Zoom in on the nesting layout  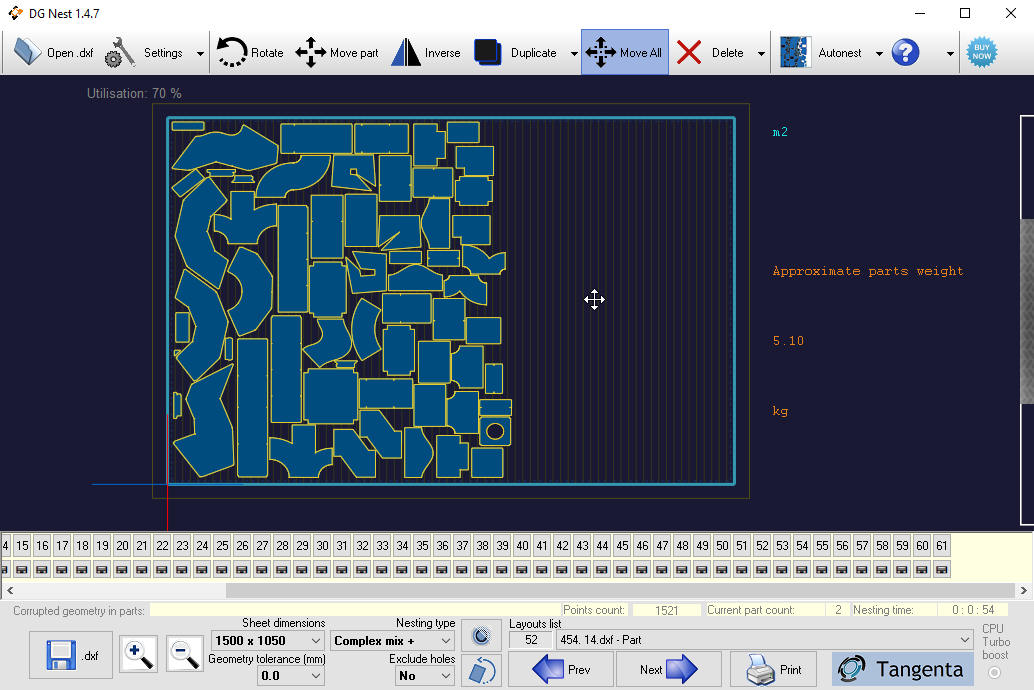[138, 654]
